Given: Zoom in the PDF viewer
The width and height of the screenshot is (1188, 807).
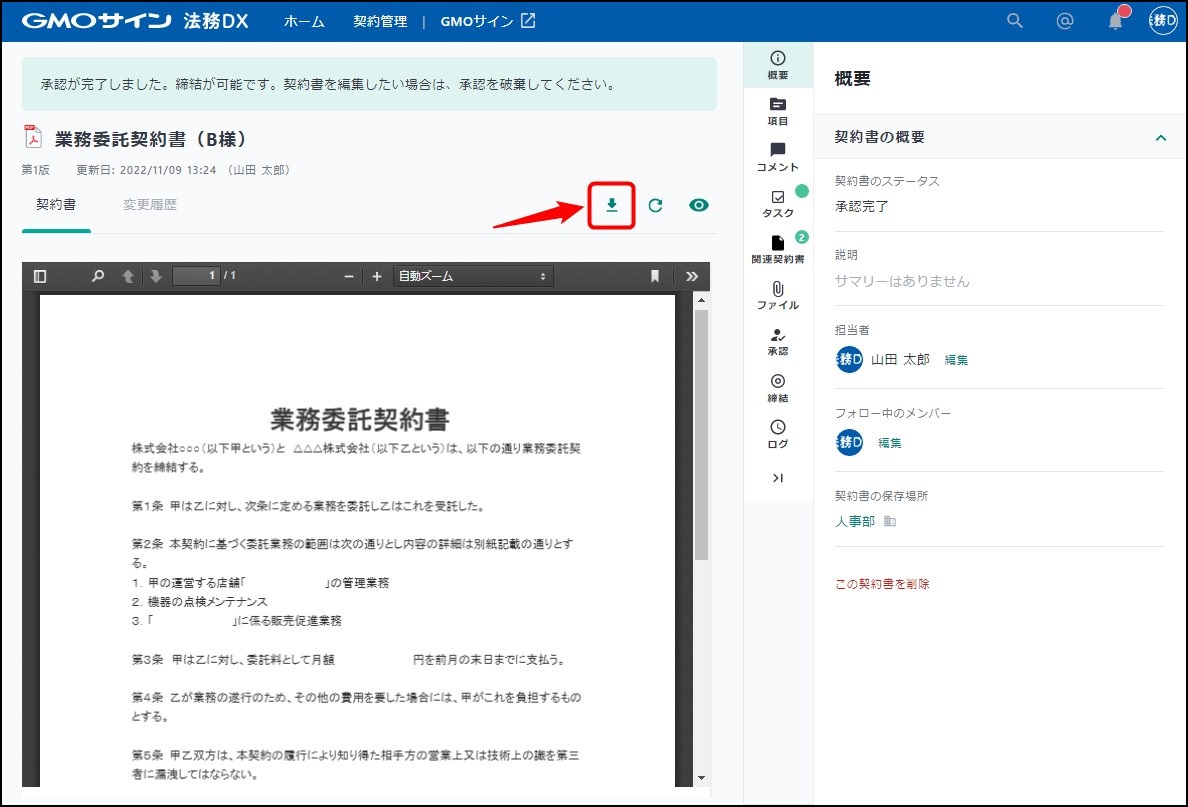Looking at the screenshot, I should [377, 277].
